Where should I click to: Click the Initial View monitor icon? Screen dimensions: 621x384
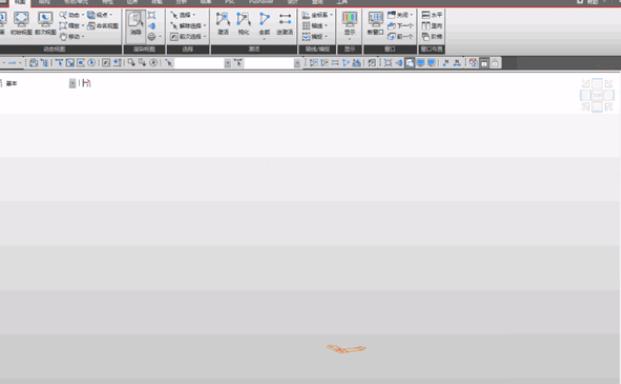tap(21, 23)
